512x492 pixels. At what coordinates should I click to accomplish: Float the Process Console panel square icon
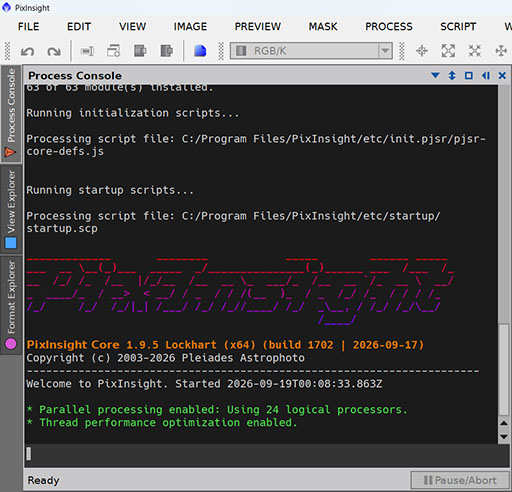coord(469,76)
